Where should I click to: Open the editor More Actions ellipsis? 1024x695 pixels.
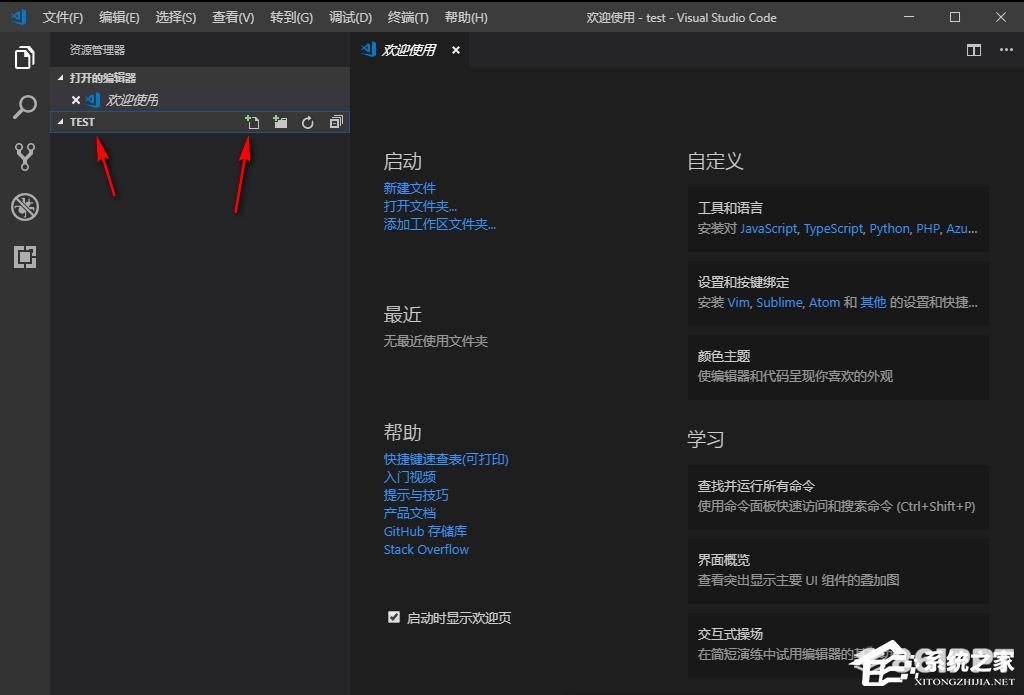1006,50
